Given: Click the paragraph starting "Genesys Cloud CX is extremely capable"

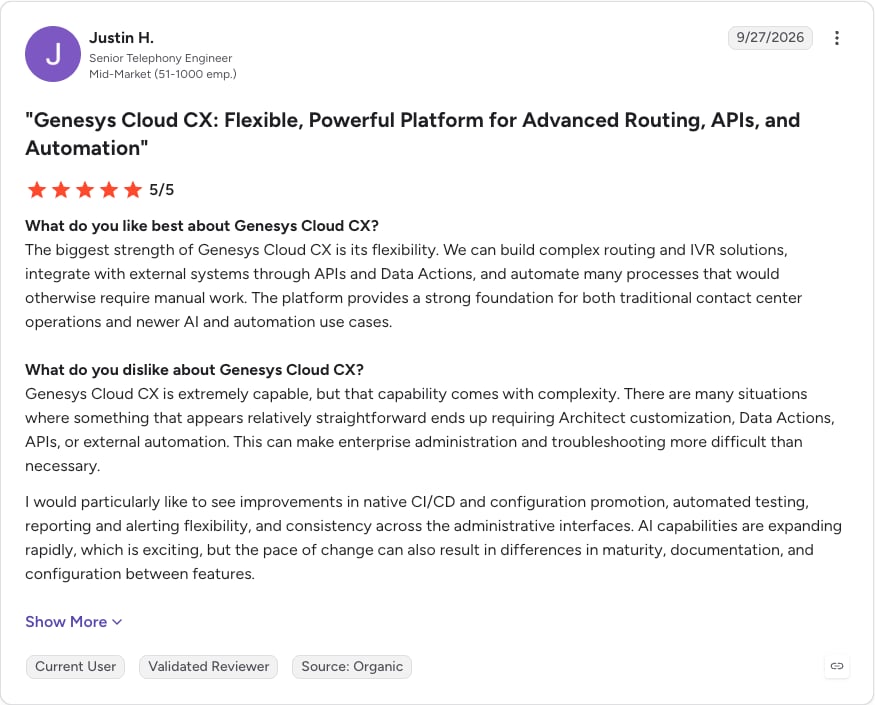Looking at the screenshot, I should (x=430, y=430).
